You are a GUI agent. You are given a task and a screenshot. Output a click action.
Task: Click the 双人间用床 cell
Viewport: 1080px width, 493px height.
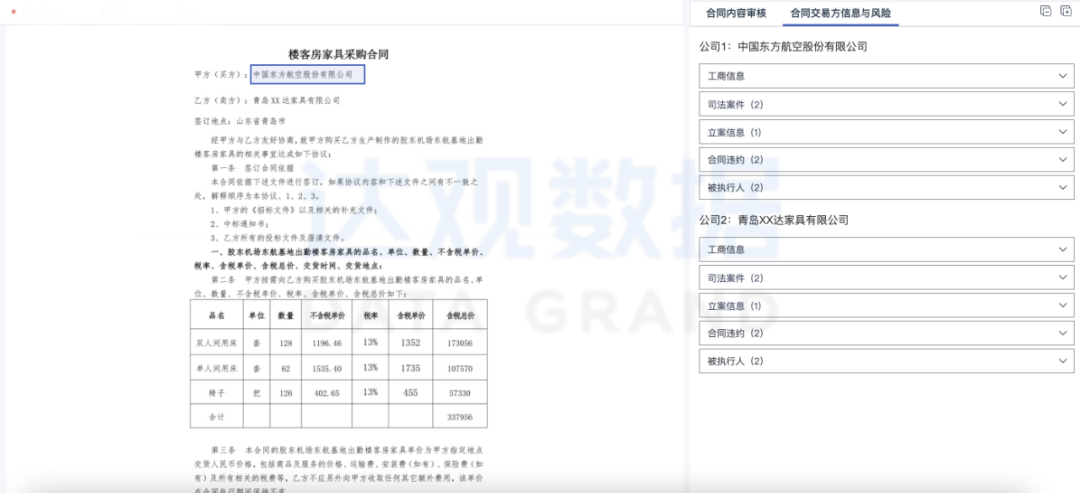(216, 342)
